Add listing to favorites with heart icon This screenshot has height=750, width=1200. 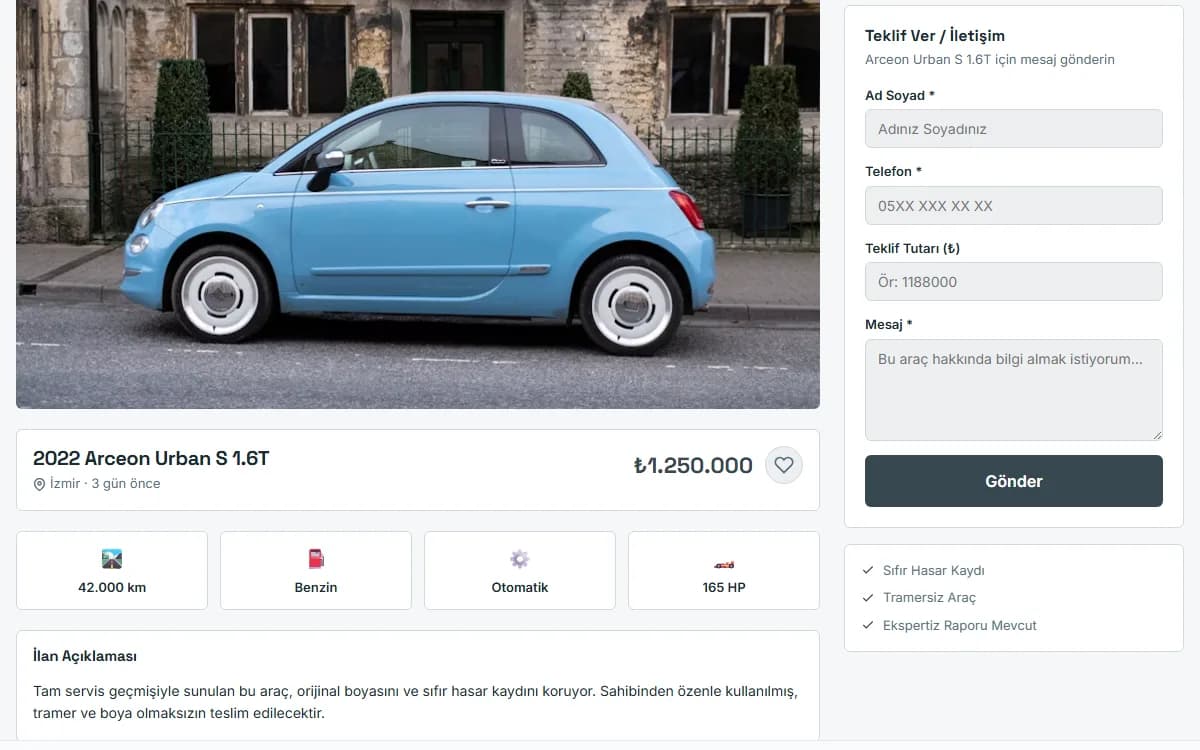tap(784, 465)
